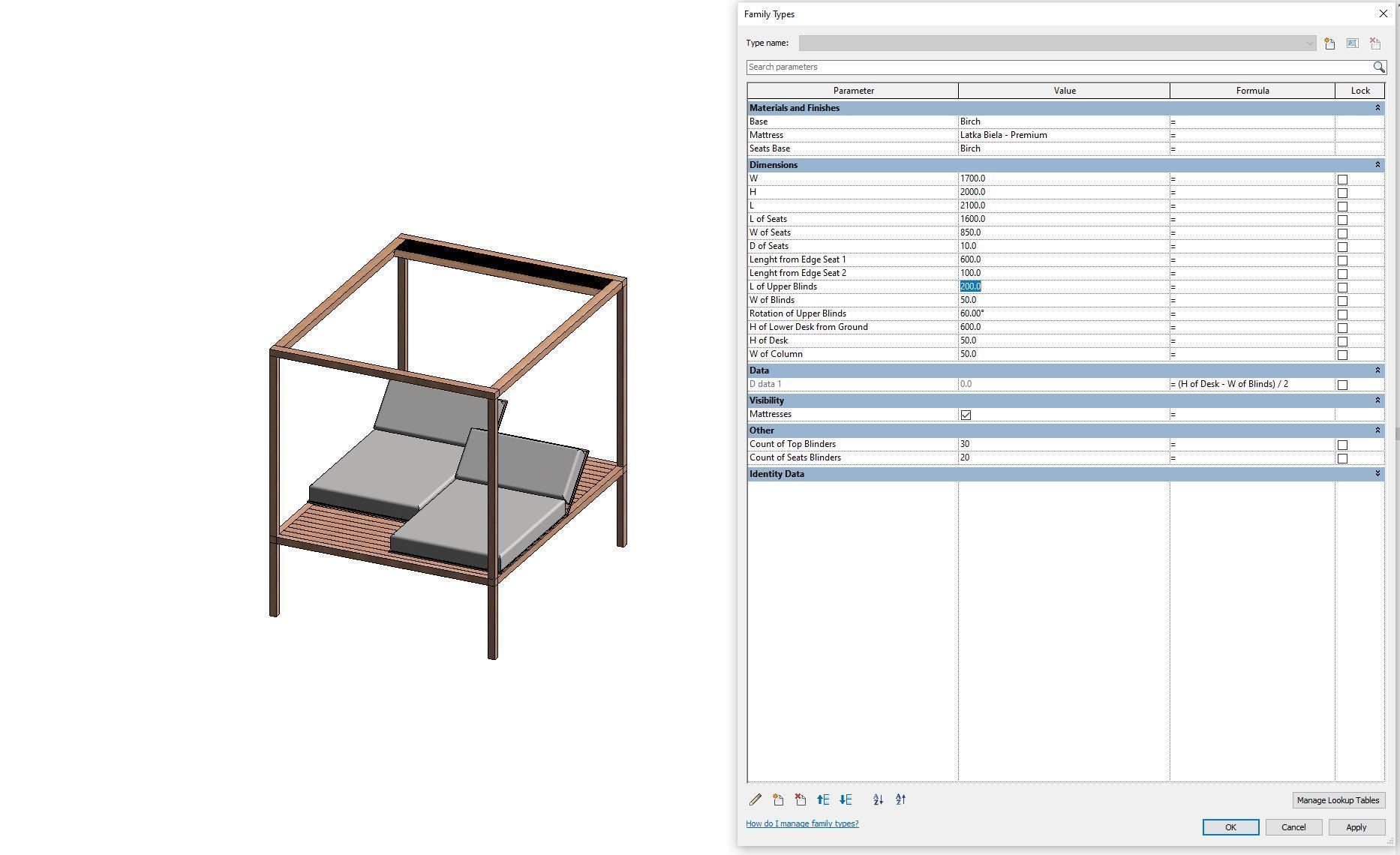Click the Delete Parameter icon
Image resolution: width=1400 pixels, height=855 pixels.
point(801,800)
